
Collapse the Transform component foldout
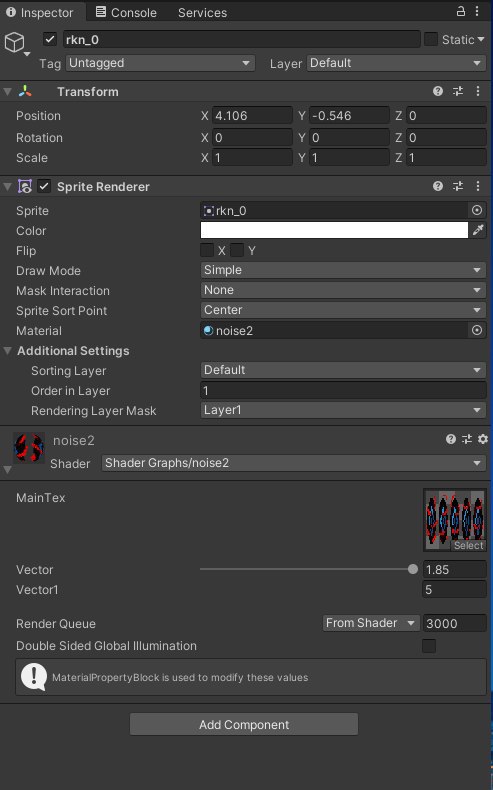[x=8, y=91]
